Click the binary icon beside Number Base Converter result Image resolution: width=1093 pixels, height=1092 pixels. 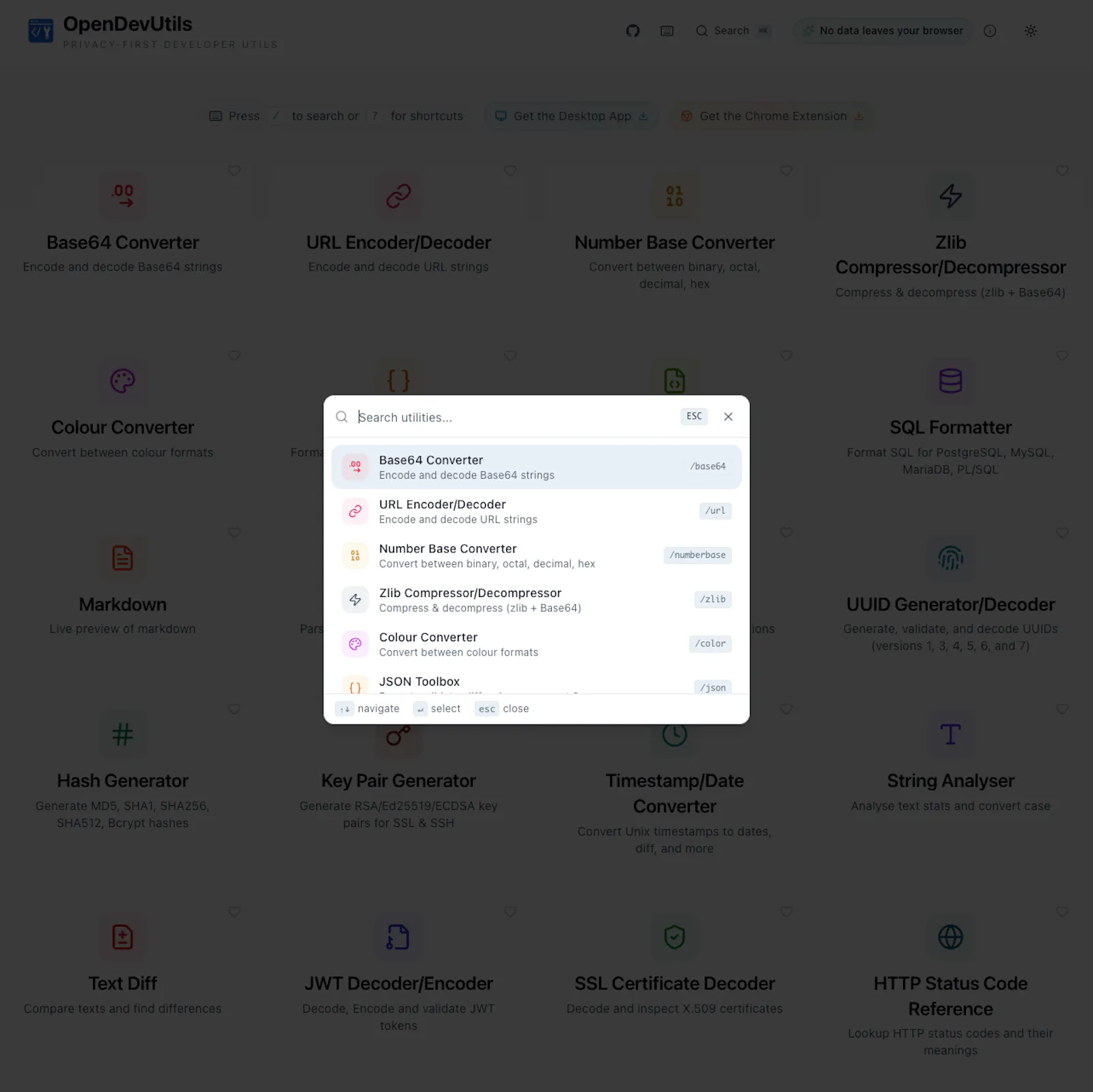[x=355, y=556]
